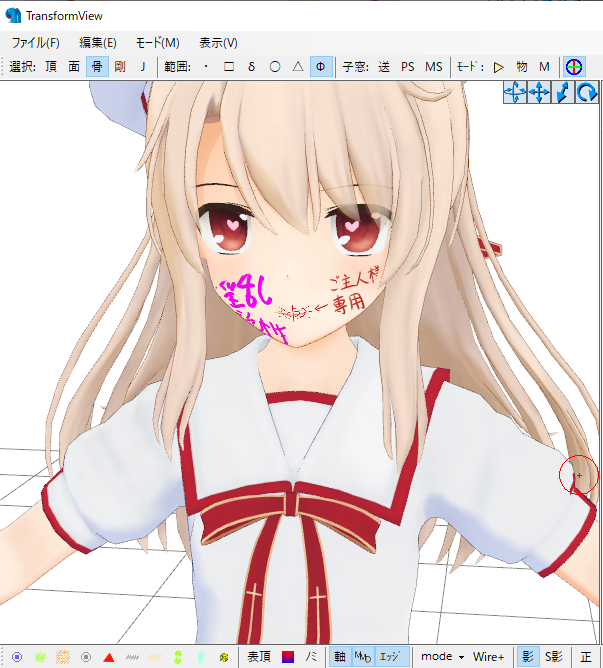
Task: Open the 編集(E) menu
Action: coord(98,43)
